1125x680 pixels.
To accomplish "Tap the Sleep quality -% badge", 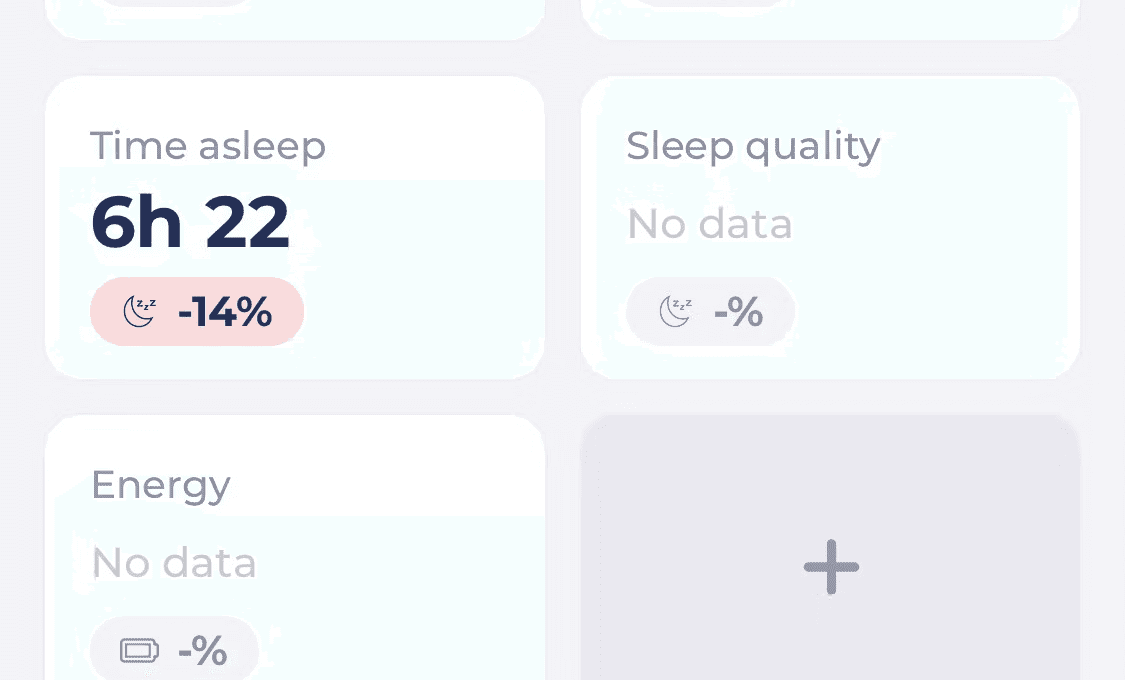I will [710, 311].
